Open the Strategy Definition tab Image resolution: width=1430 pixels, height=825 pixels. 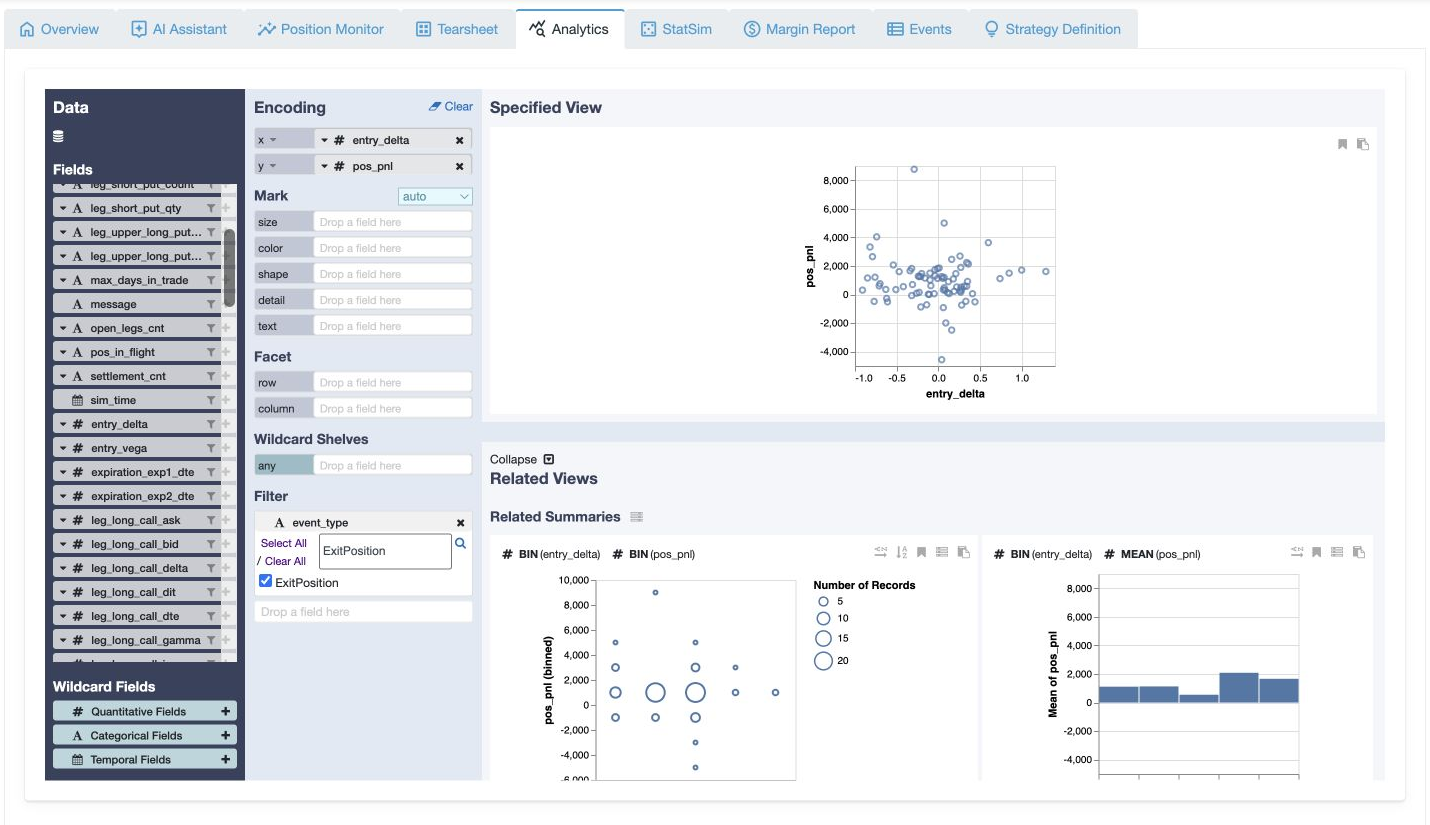point(1053,29)
